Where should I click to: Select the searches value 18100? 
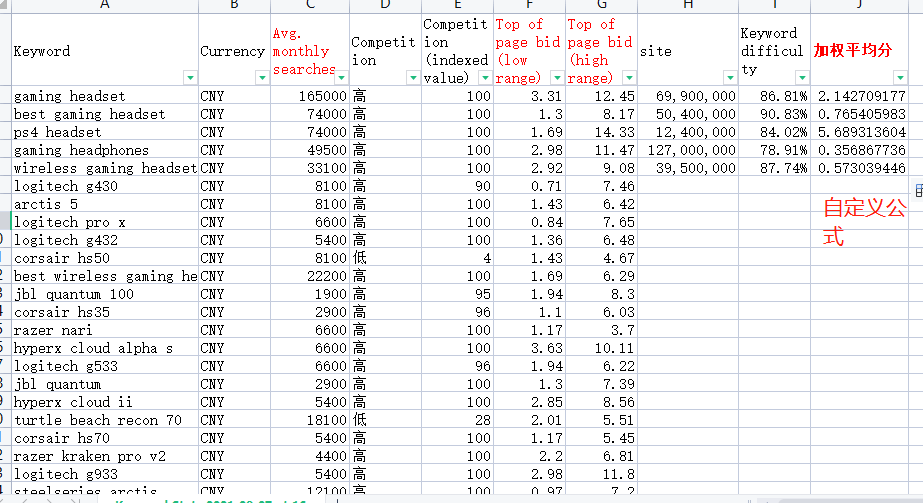tap(310, 420)
